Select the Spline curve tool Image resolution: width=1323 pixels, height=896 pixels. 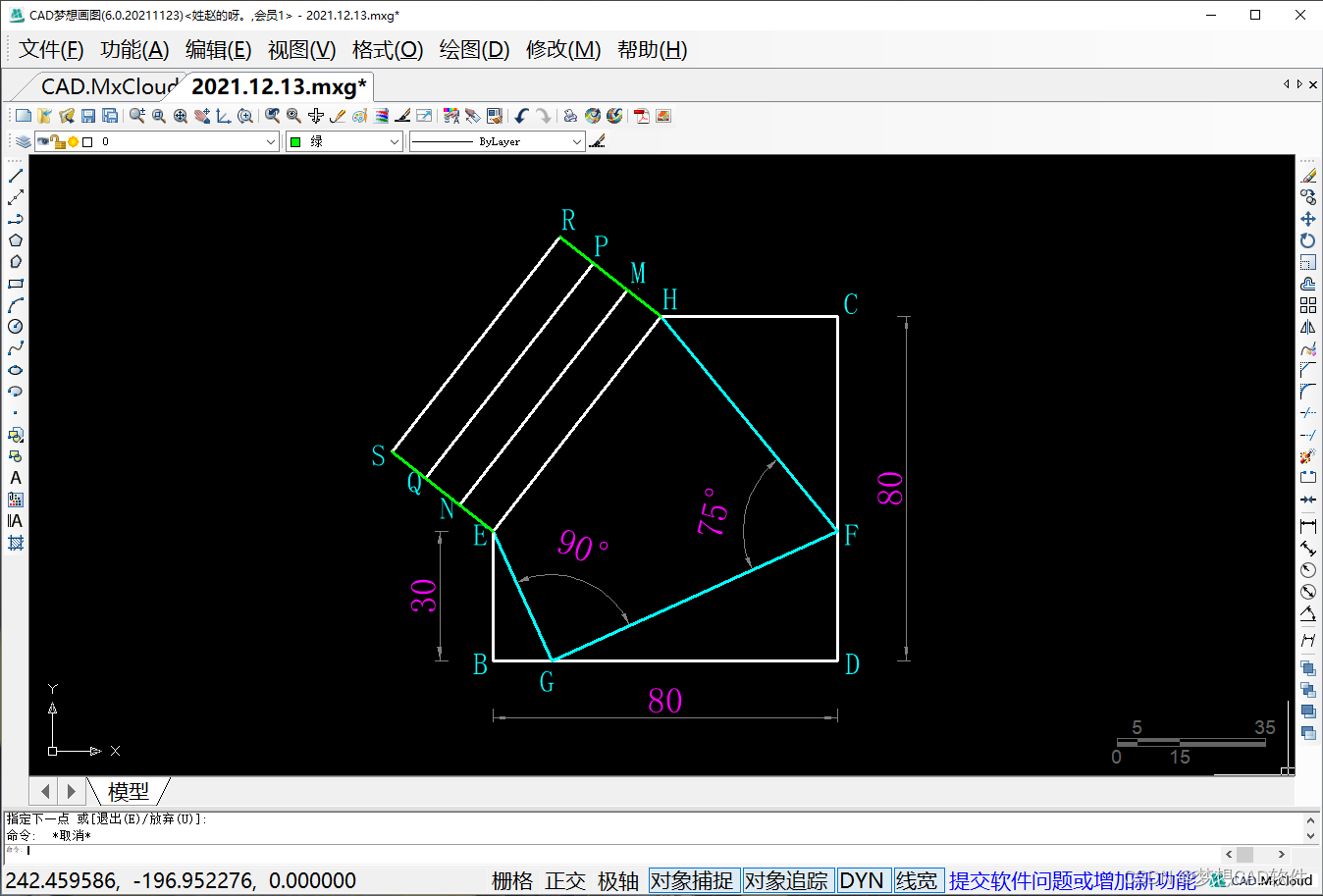coord(16,348)
